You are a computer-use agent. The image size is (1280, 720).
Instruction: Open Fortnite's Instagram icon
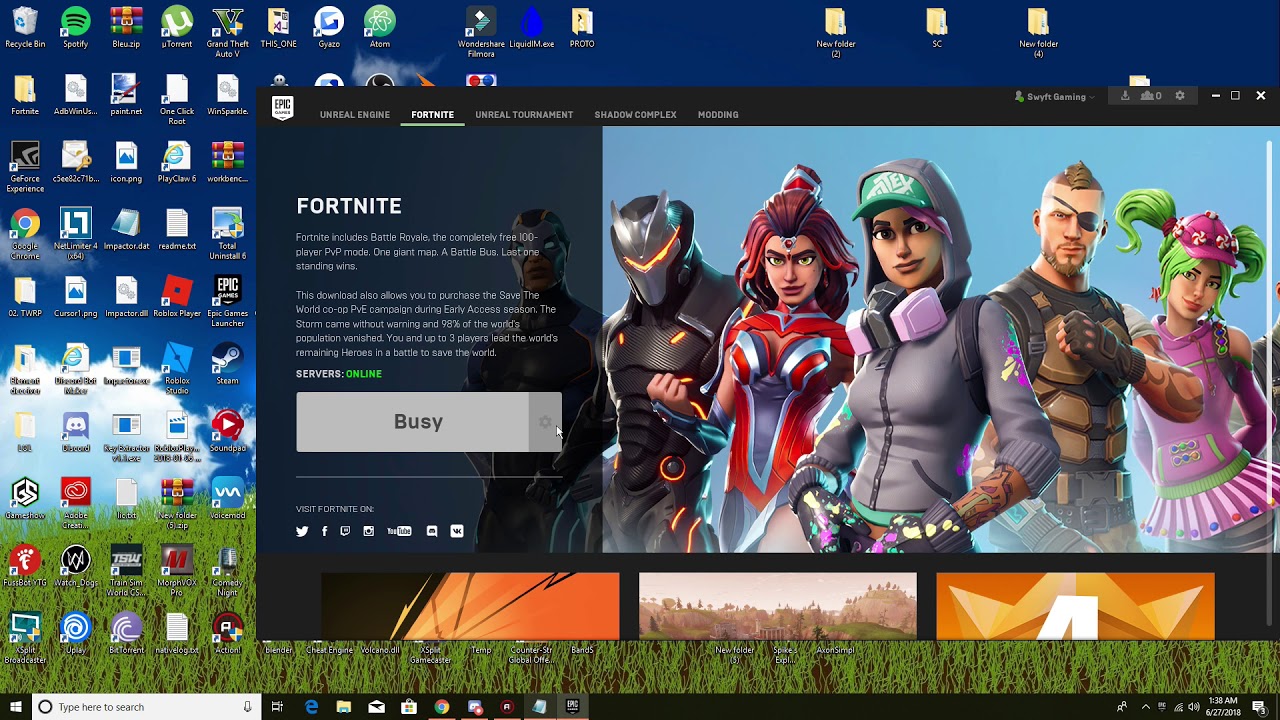pyautogui.click(x=368, y=531)
